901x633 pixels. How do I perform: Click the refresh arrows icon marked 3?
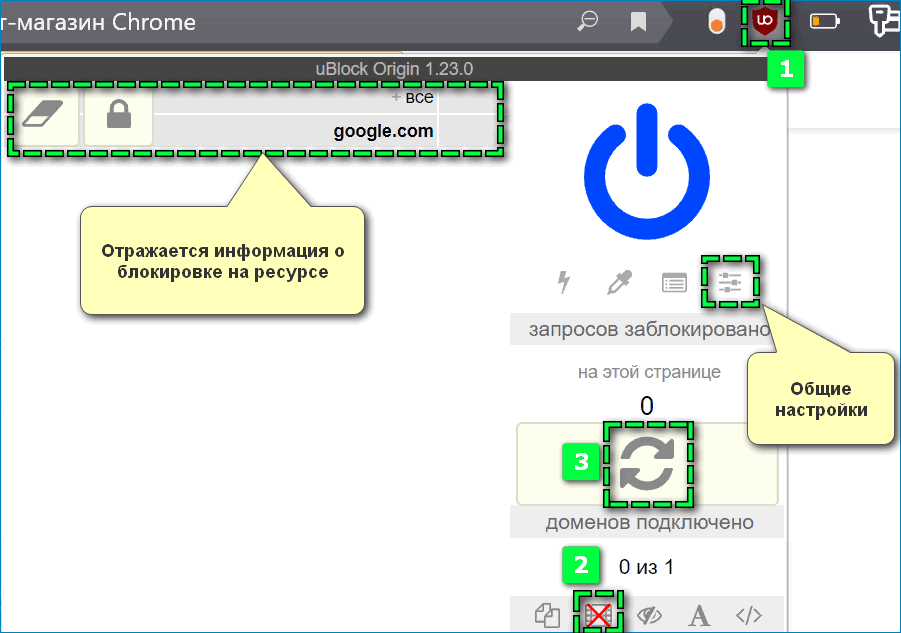pyautogui.click(x=647, y=464)
